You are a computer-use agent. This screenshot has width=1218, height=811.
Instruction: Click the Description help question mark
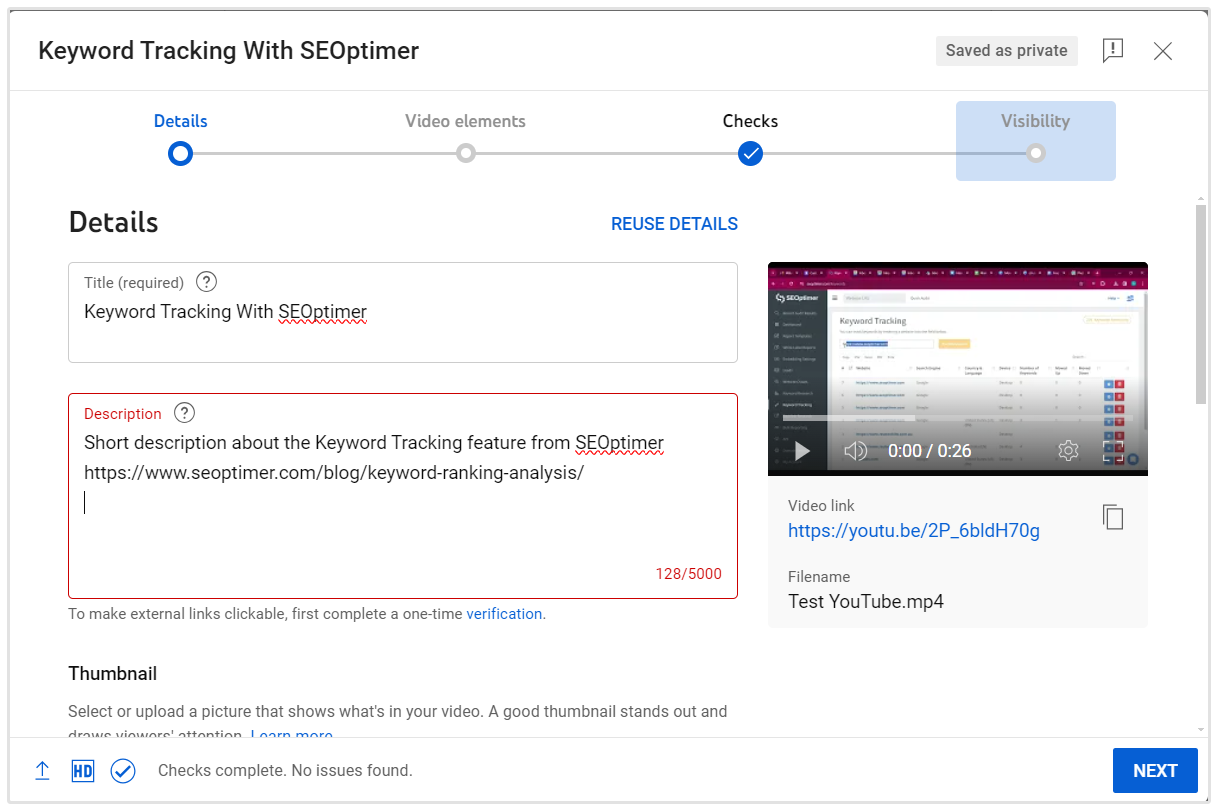pos(184,413)
